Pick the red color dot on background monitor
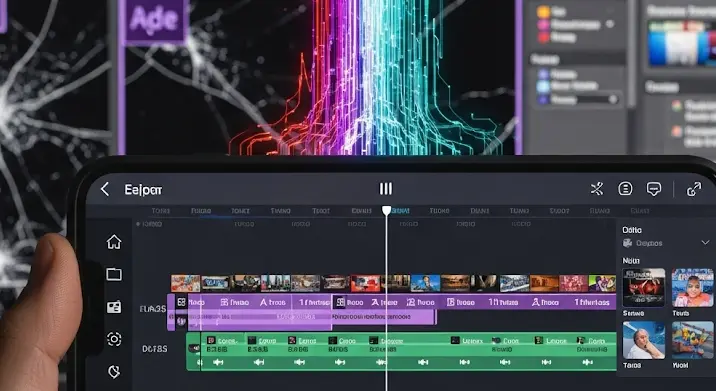716x391 pixels. coord(543,38)
